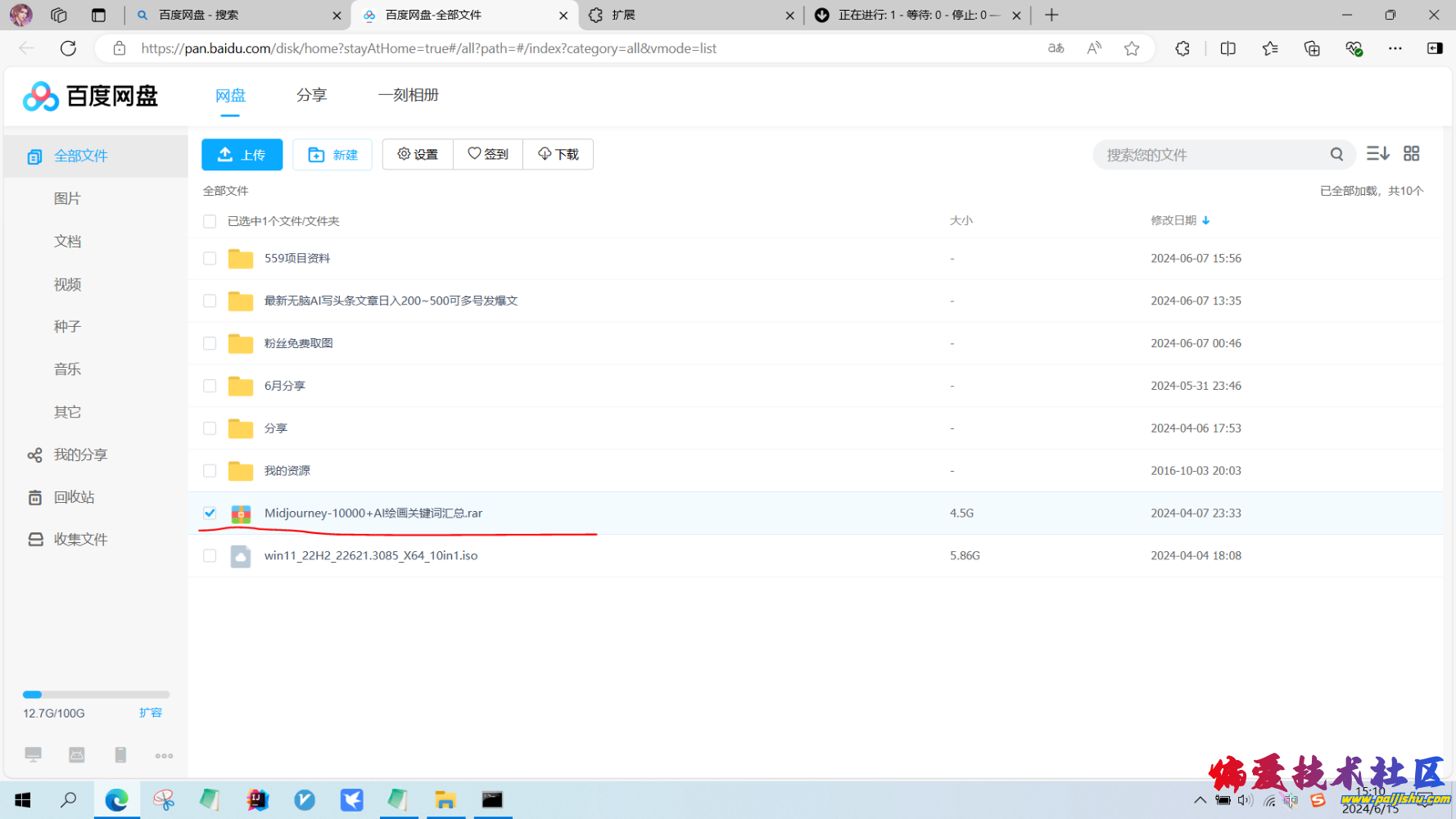Sort by modified date (修改日期) column arrow
Screen dimensions: 1456x819
[1205, 220]
